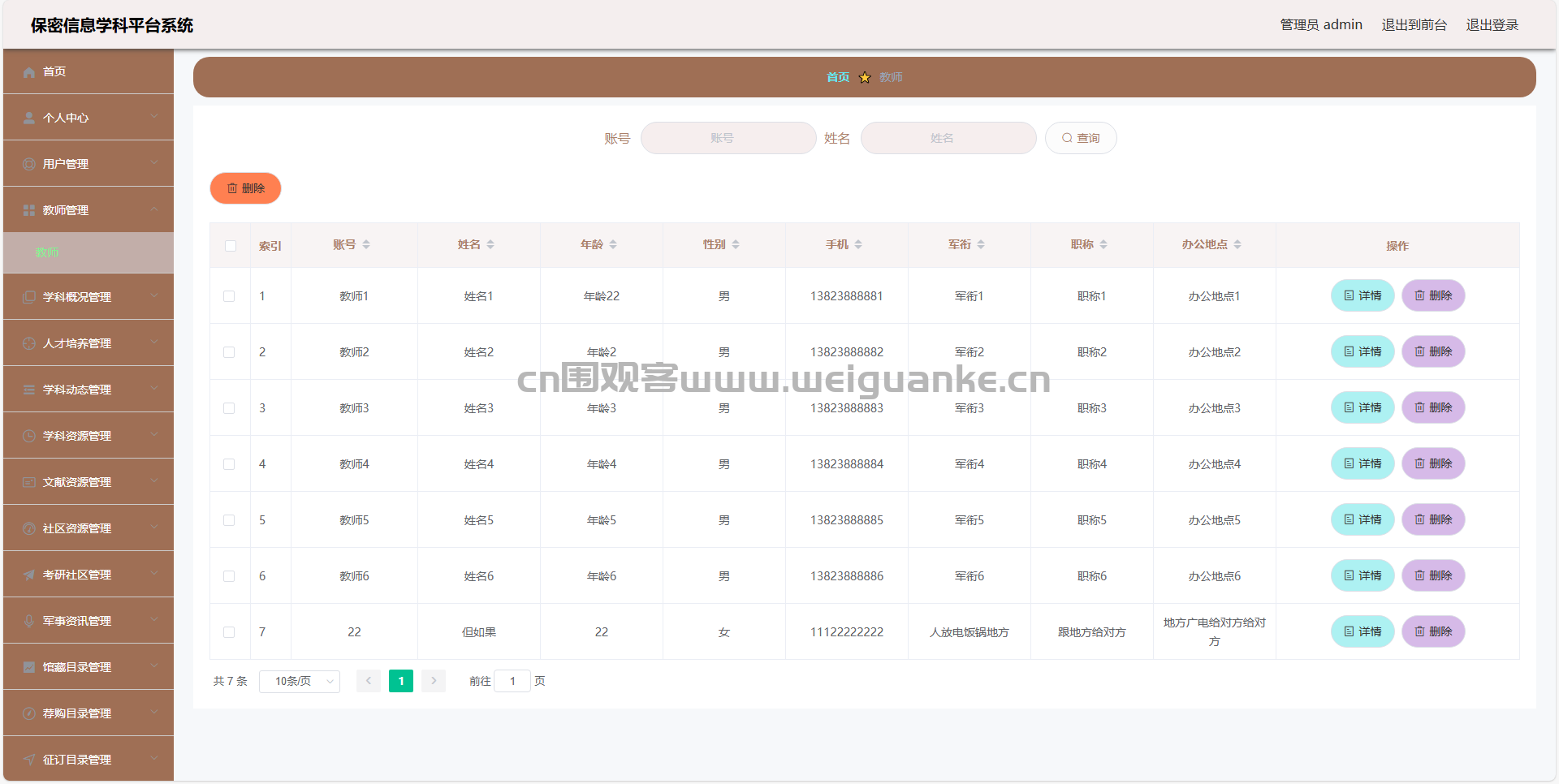Sort by 性别 using its sort arrows
Viewport: 1559px width, 784px height.
coord(736,245)
